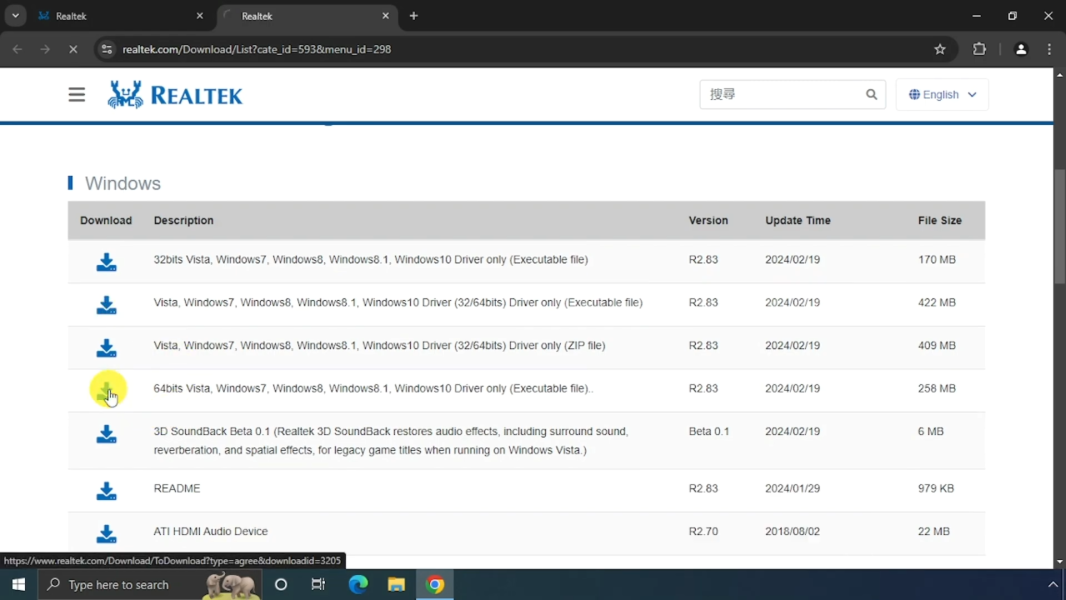Click the browser address bar URL
1066x600 pixels.
(x=256, y=49)
